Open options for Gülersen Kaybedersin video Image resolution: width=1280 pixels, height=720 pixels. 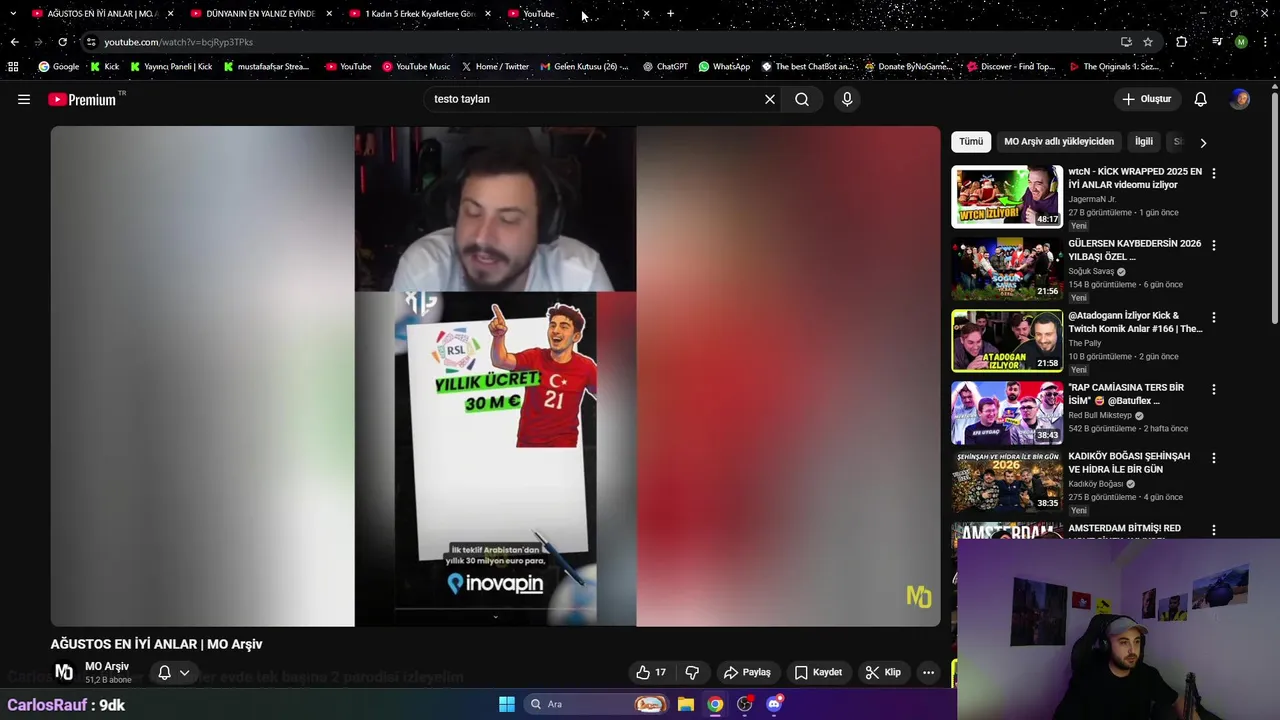[1214, 245]
